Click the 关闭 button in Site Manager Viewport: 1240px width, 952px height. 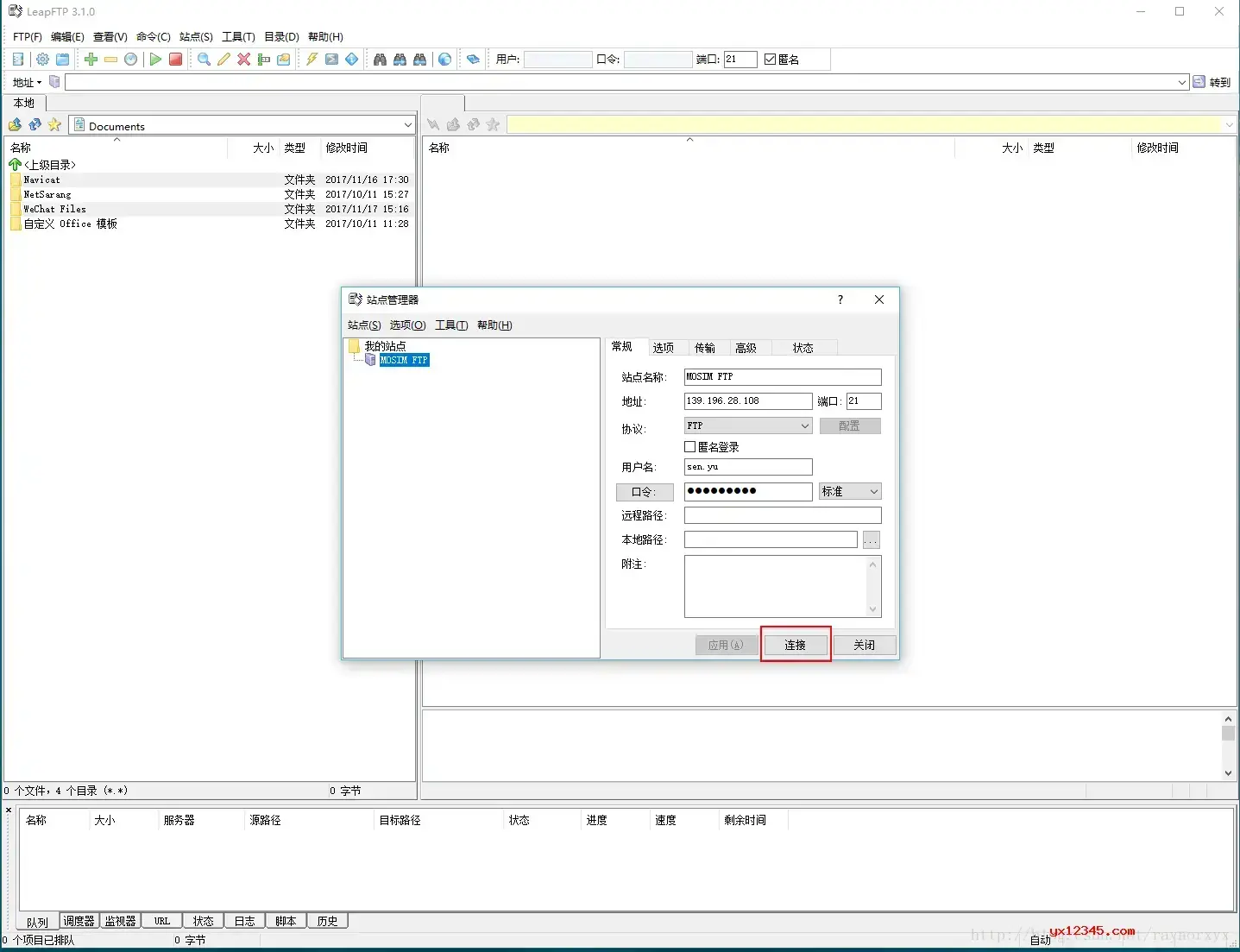[x=864, y=645]
